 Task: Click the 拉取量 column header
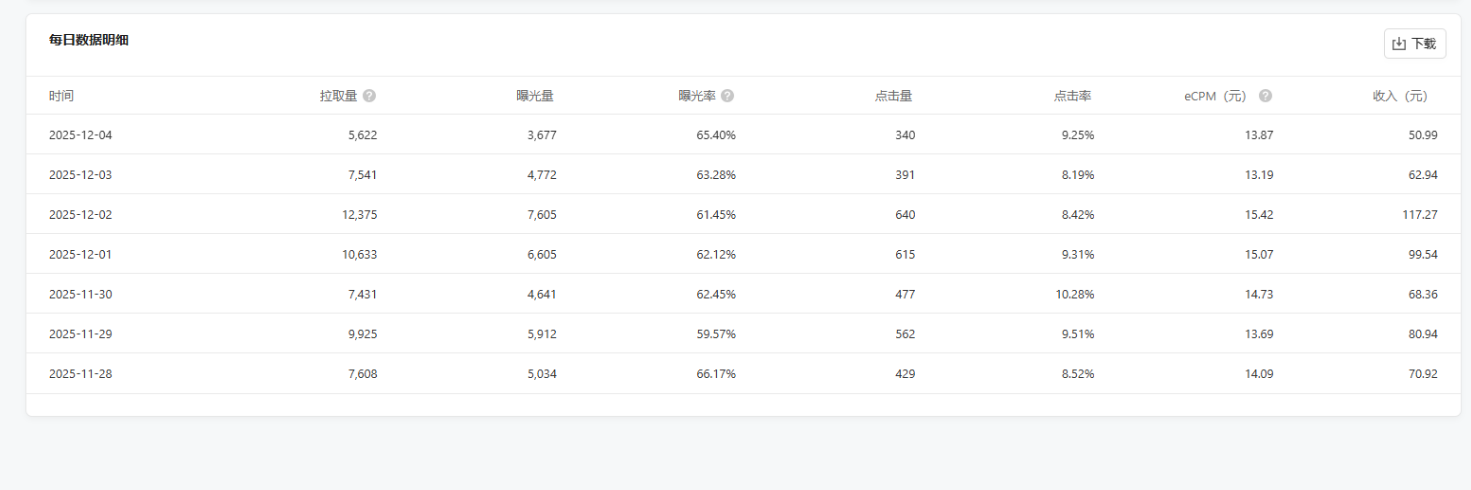tap(338, 96)
